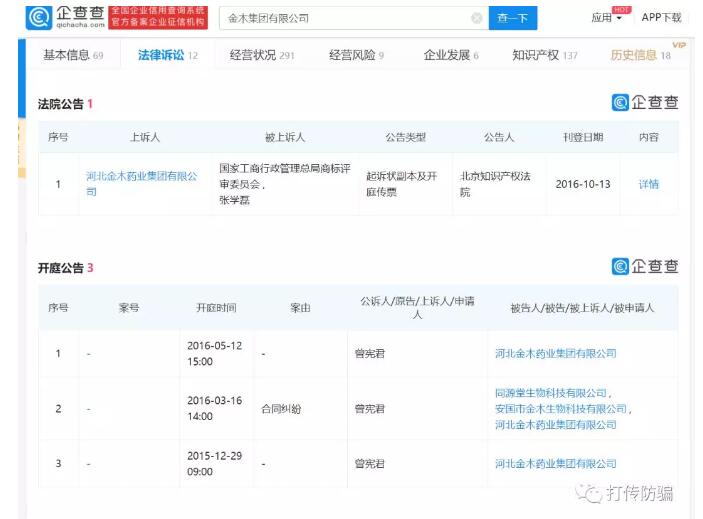Clear the search box with the X icon

pyautogui.click(x=477, y=18)
